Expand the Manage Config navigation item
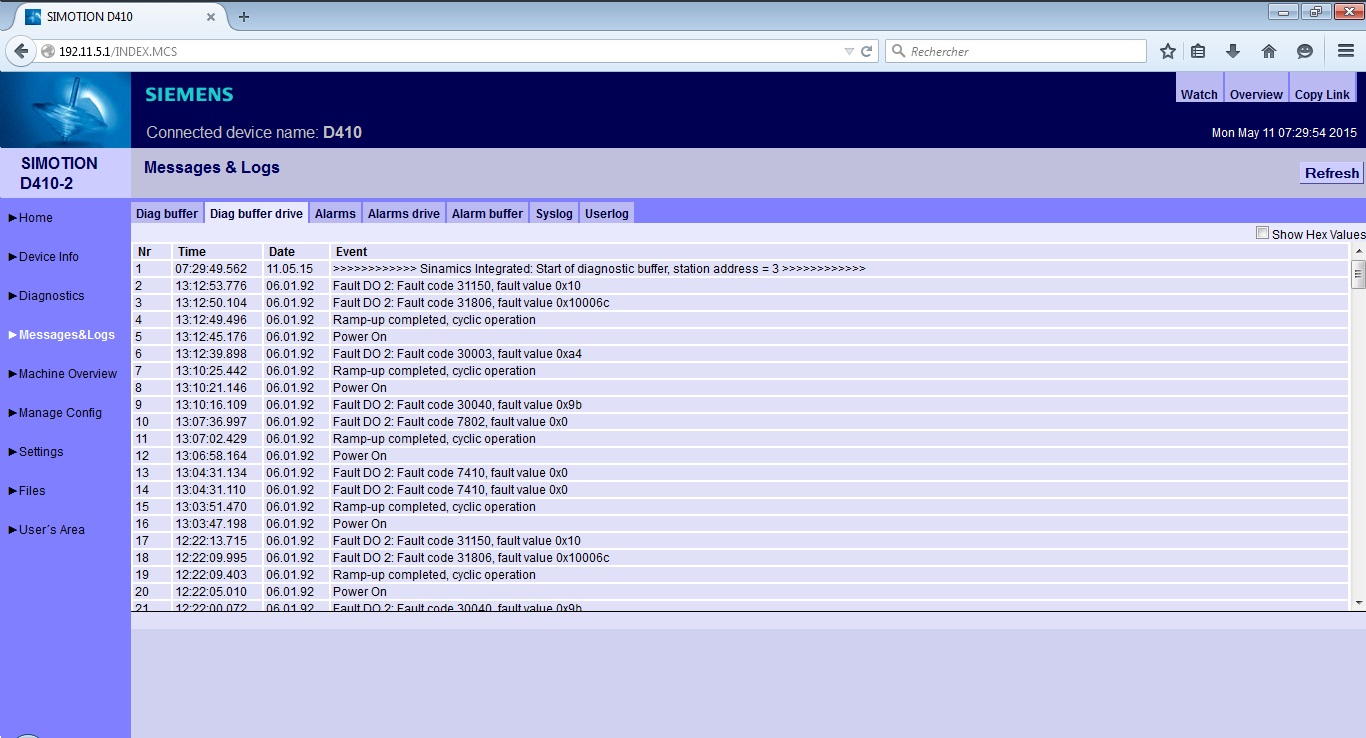Viewport: 1366px width, 738px height. pos(56,413)
